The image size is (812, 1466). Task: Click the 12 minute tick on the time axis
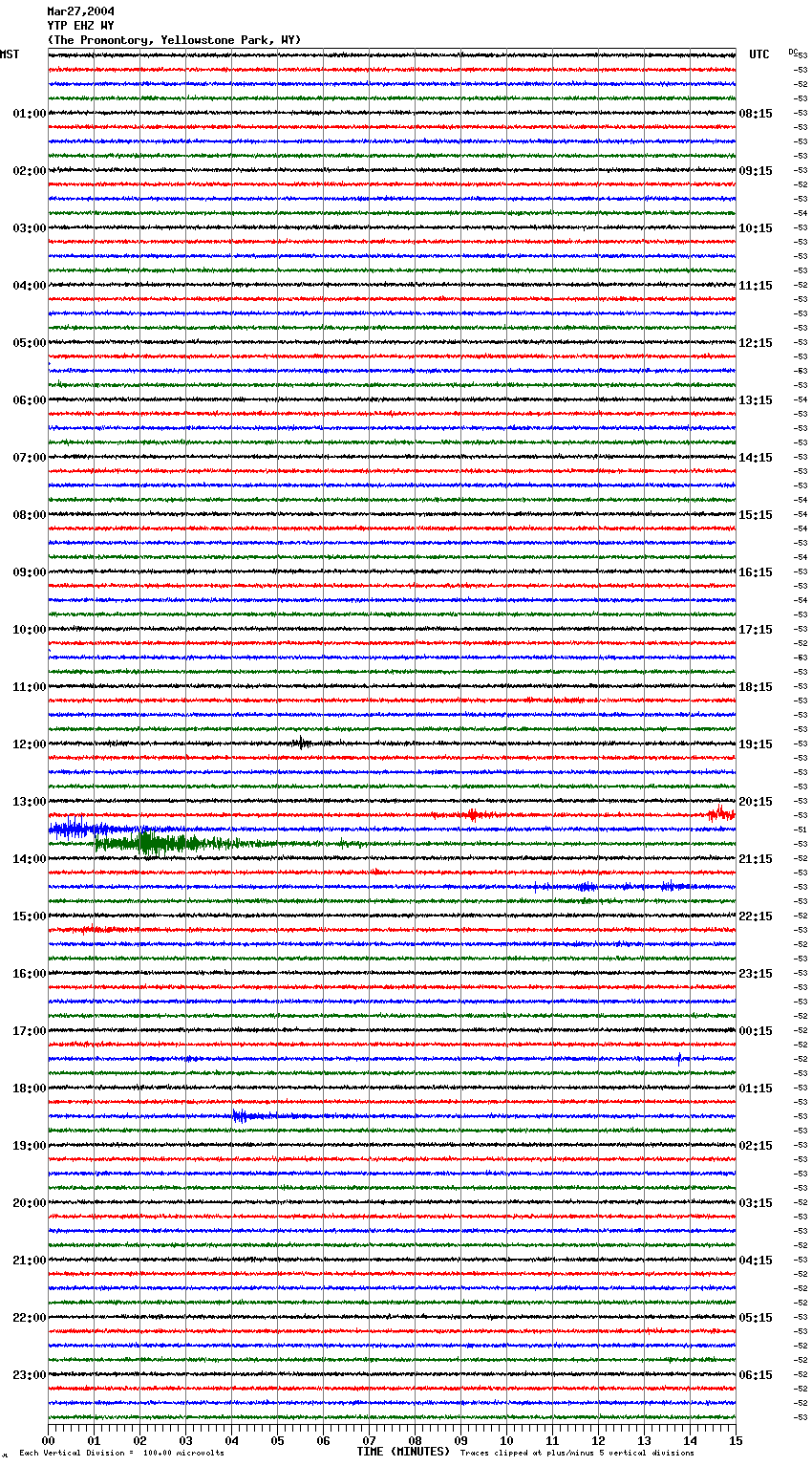tap(599, 1440)
